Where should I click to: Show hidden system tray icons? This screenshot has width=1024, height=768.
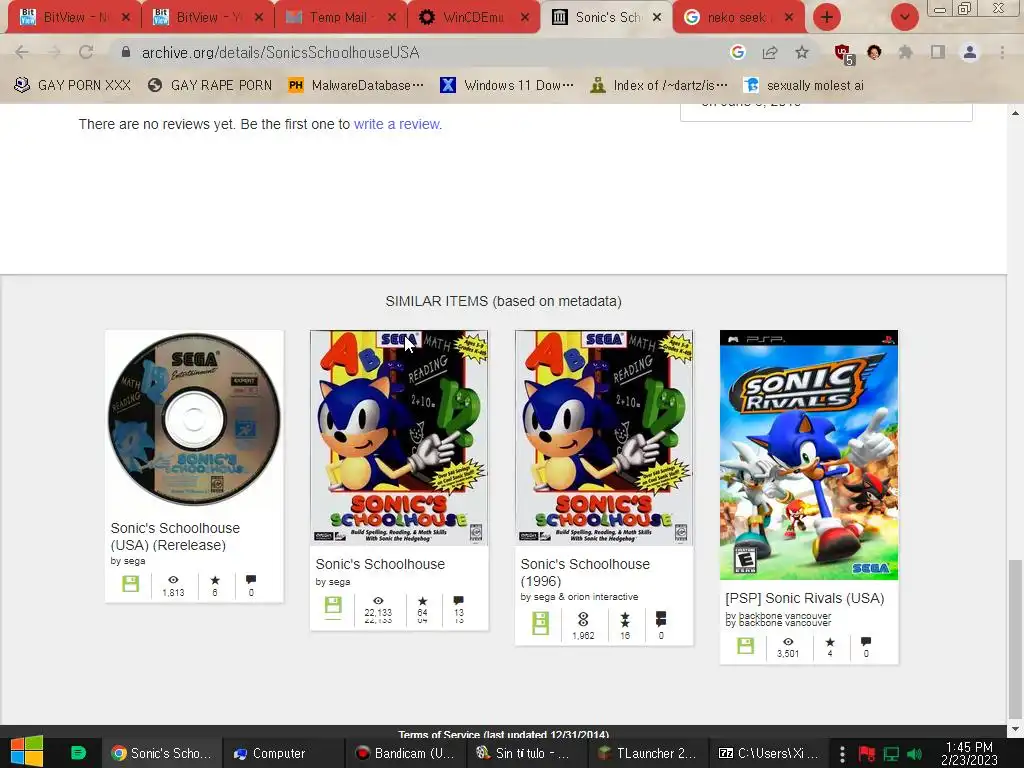[842, 754]
